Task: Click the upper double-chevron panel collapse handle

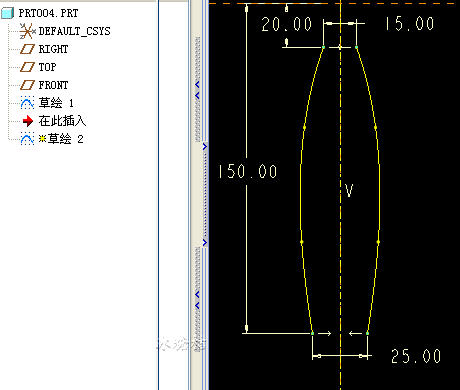Action: 197,90
